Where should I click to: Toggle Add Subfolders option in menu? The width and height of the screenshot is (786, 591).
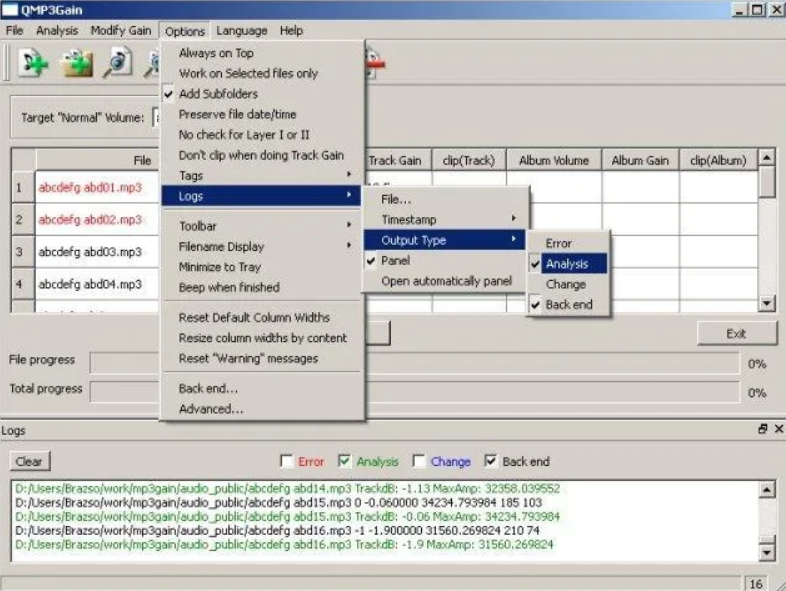click(261, 94)
